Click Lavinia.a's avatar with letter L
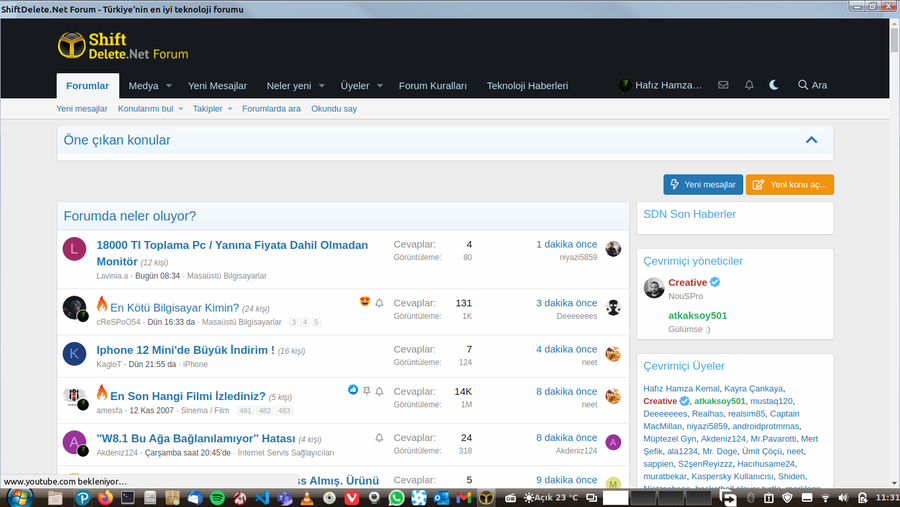 (74, 249)
